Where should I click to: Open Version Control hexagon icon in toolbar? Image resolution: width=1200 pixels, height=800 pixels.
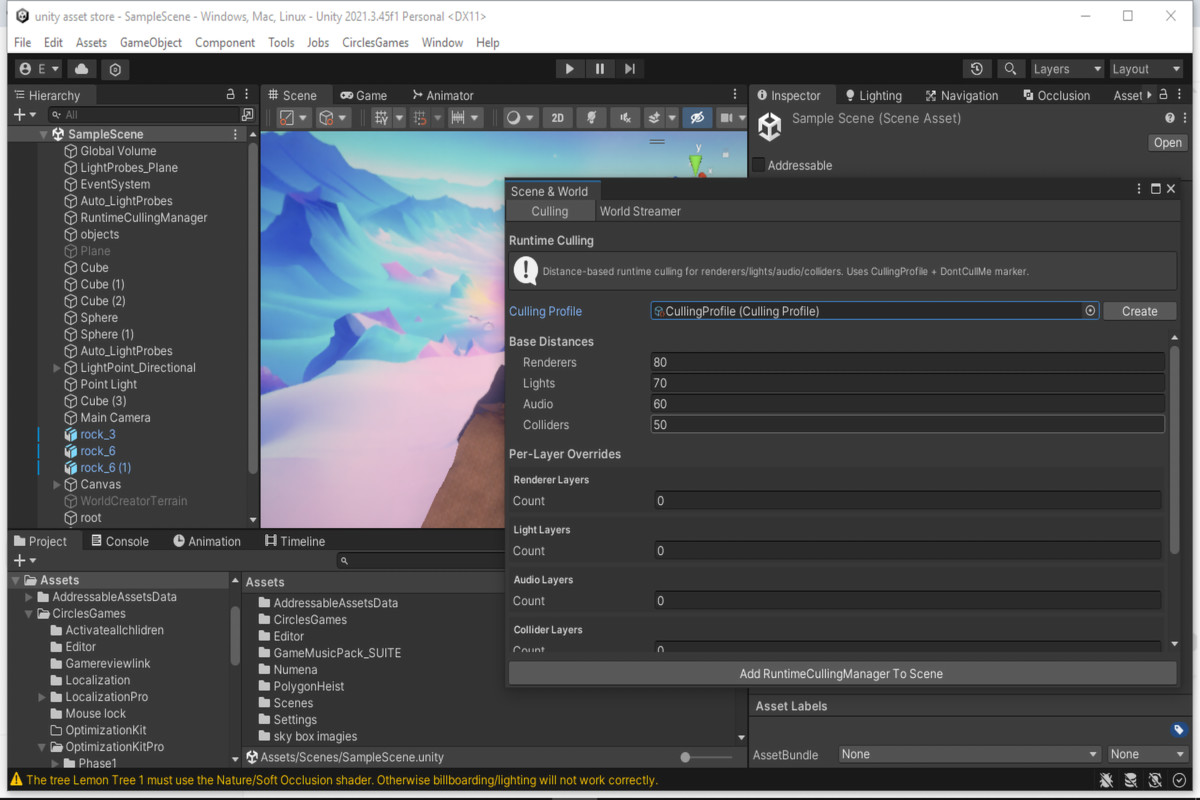(115, 69)
